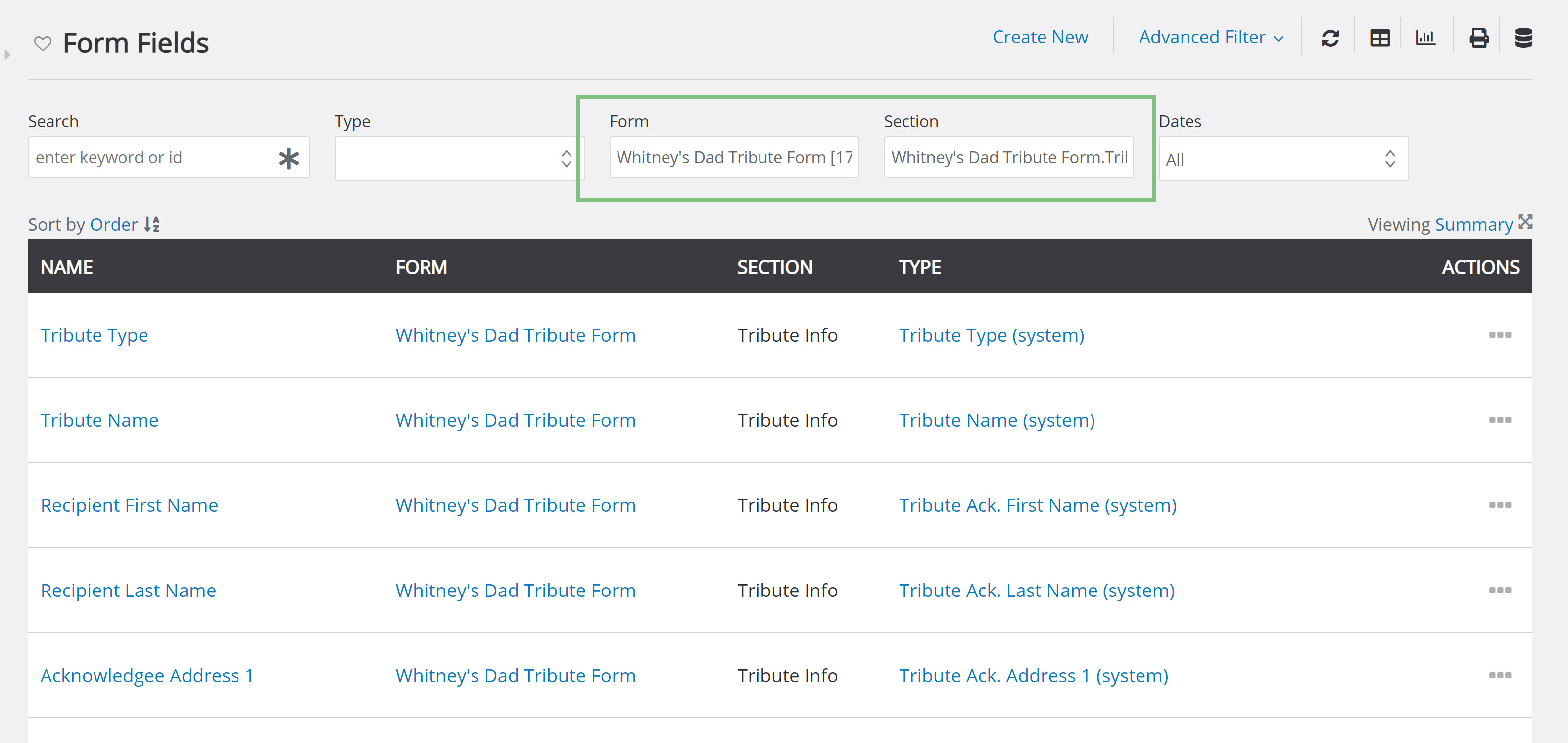Click the expand arrows icon near Summary

click(1525, 222)
